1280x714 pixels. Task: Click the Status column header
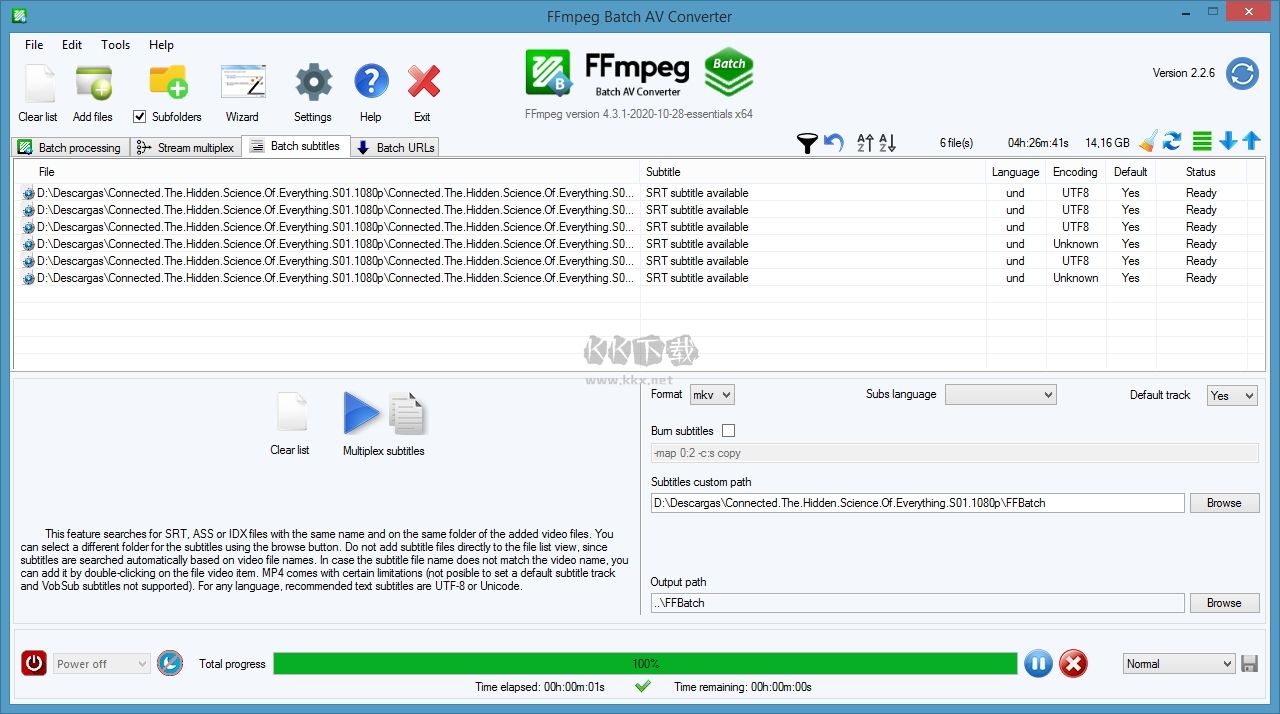pyautogui.click(x=1201, y=172)
